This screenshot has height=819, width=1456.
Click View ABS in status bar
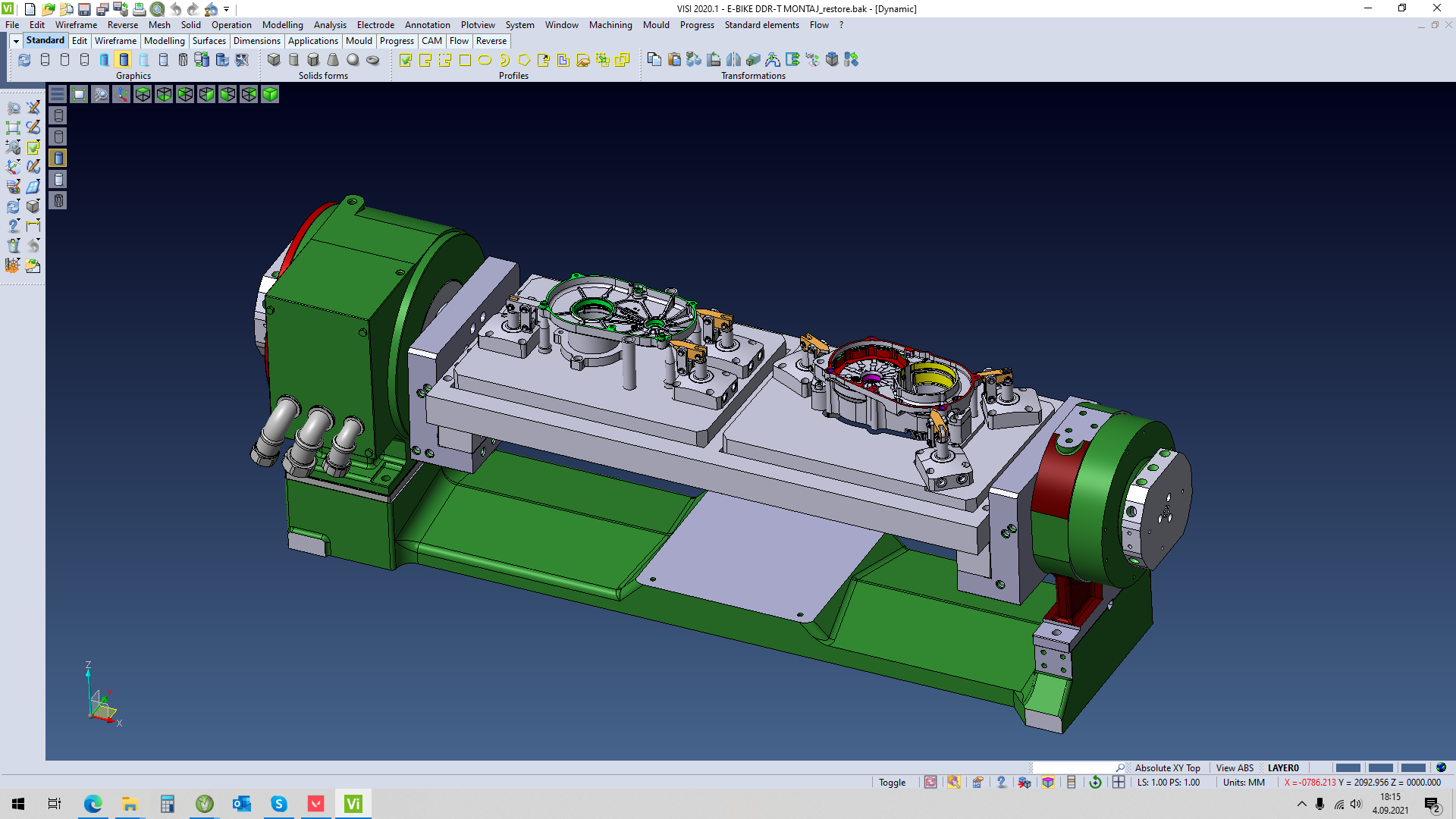[x=1235, y=768]
